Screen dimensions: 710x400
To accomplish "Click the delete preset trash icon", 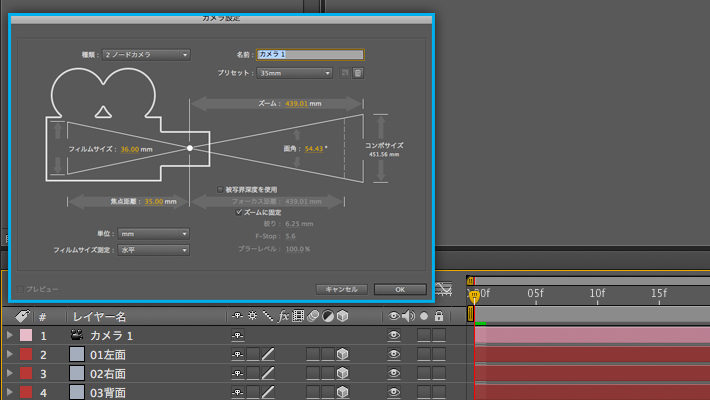I will coord(358,73).
